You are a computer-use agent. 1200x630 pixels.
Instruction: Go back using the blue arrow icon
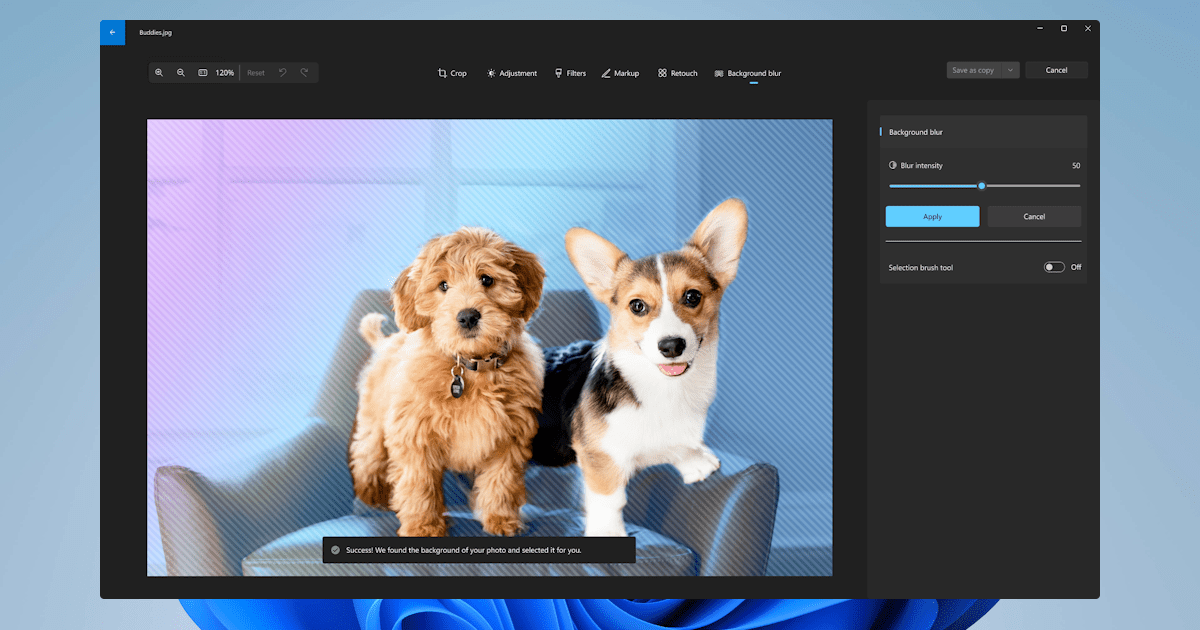coord(112,32)
